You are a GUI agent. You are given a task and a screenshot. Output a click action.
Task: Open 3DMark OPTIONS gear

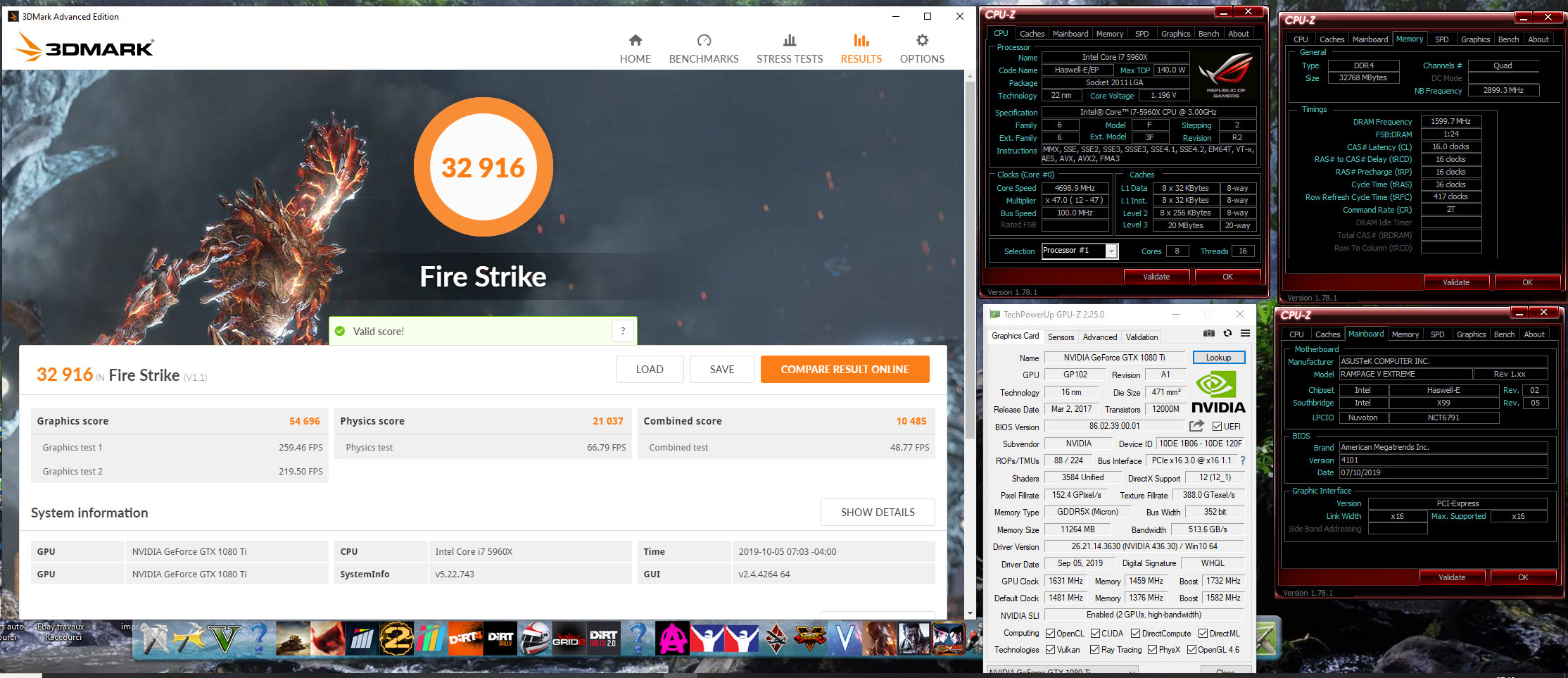922,49
